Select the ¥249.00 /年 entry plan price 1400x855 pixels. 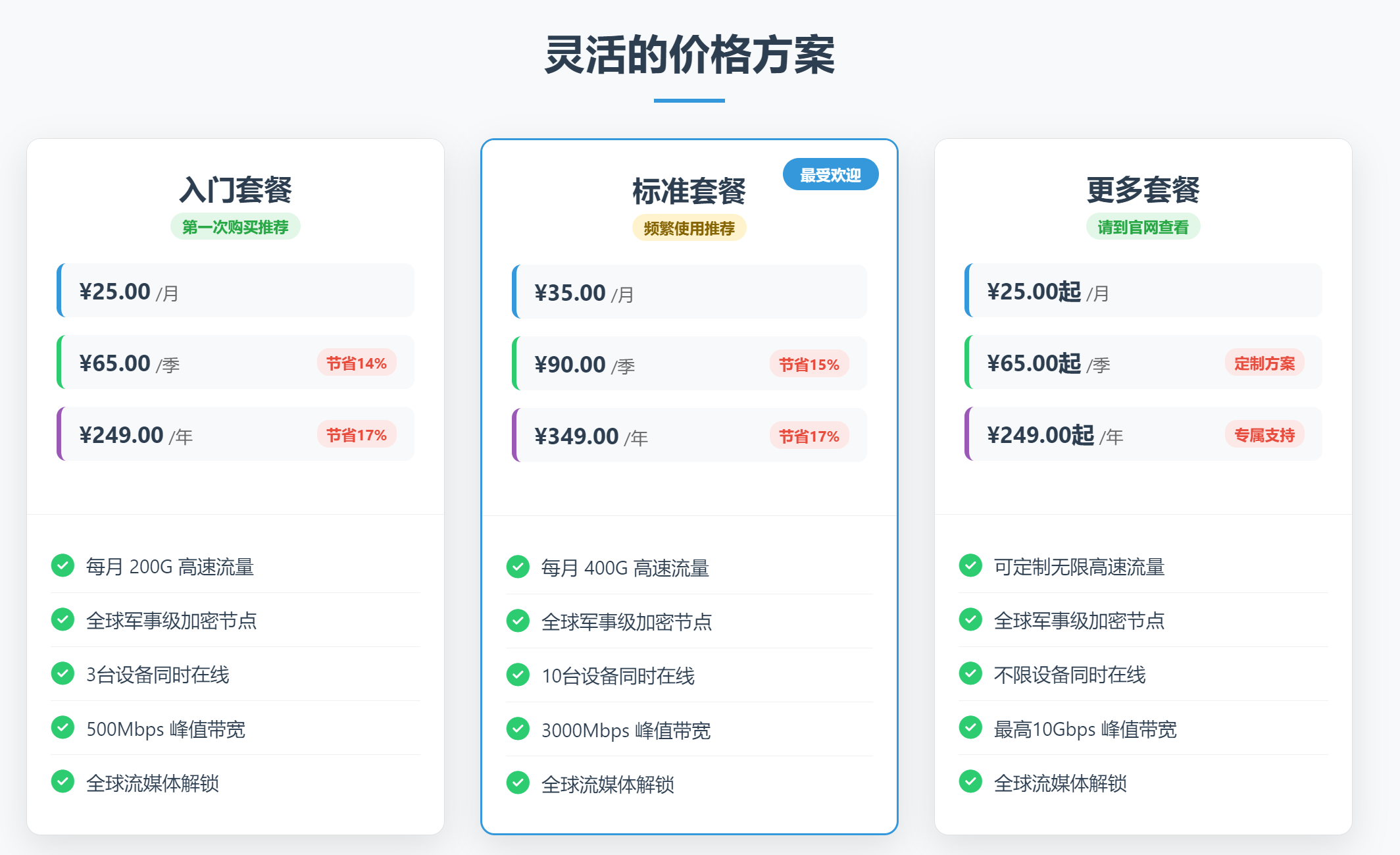pyautogui.click(x=236, y=434)
